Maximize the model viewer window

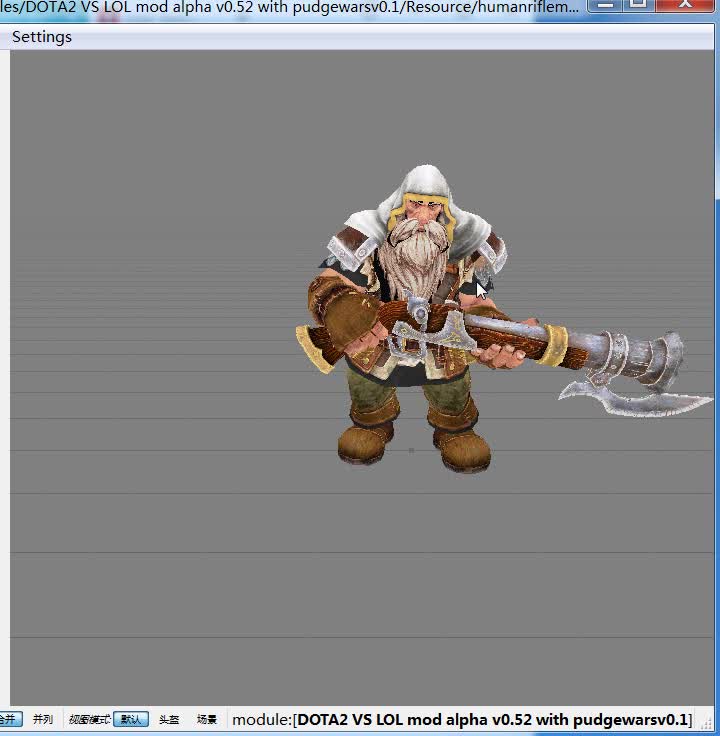click(638, 5)
